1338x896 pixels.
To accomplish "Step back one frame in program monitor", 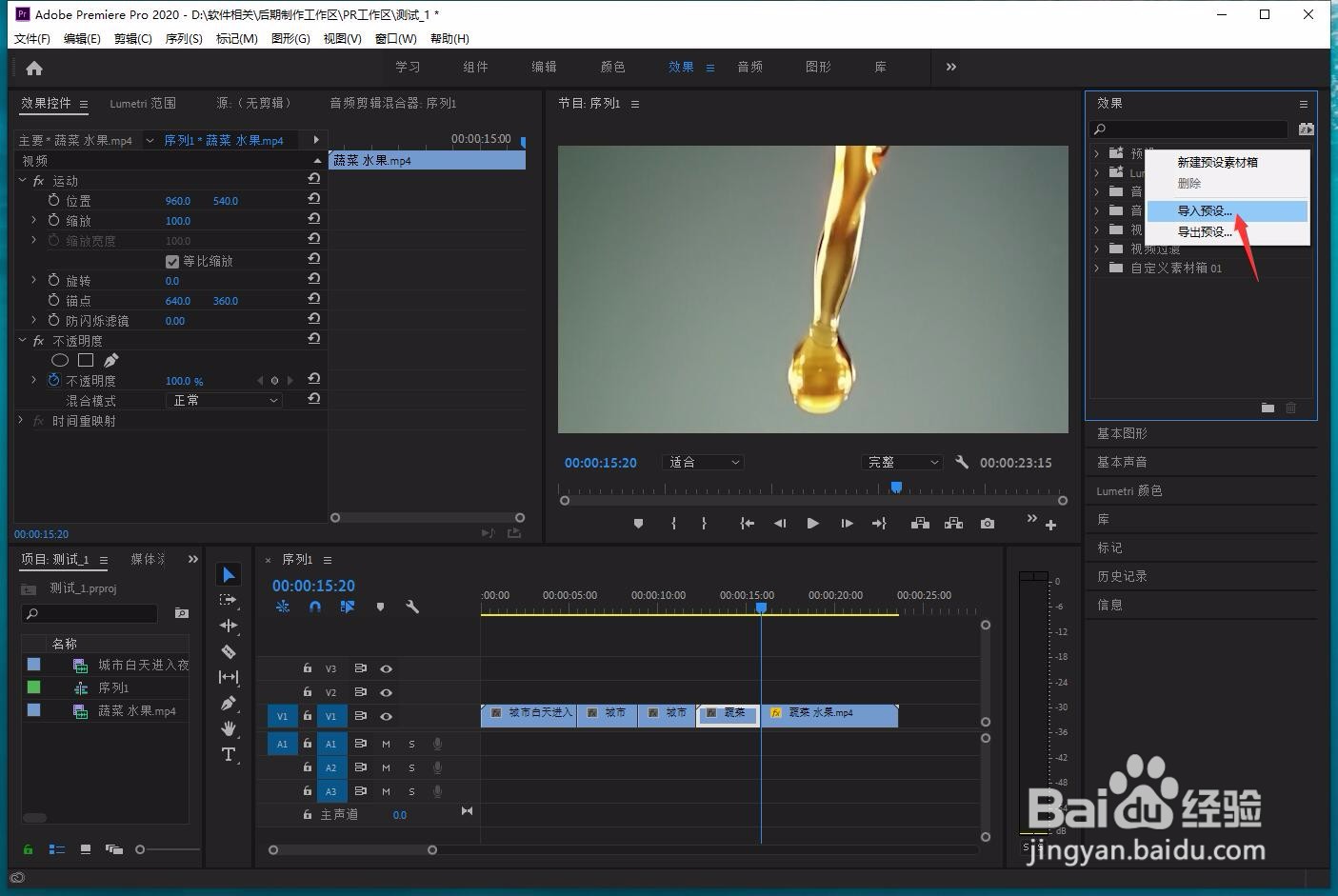I will (x=780, y=523).
